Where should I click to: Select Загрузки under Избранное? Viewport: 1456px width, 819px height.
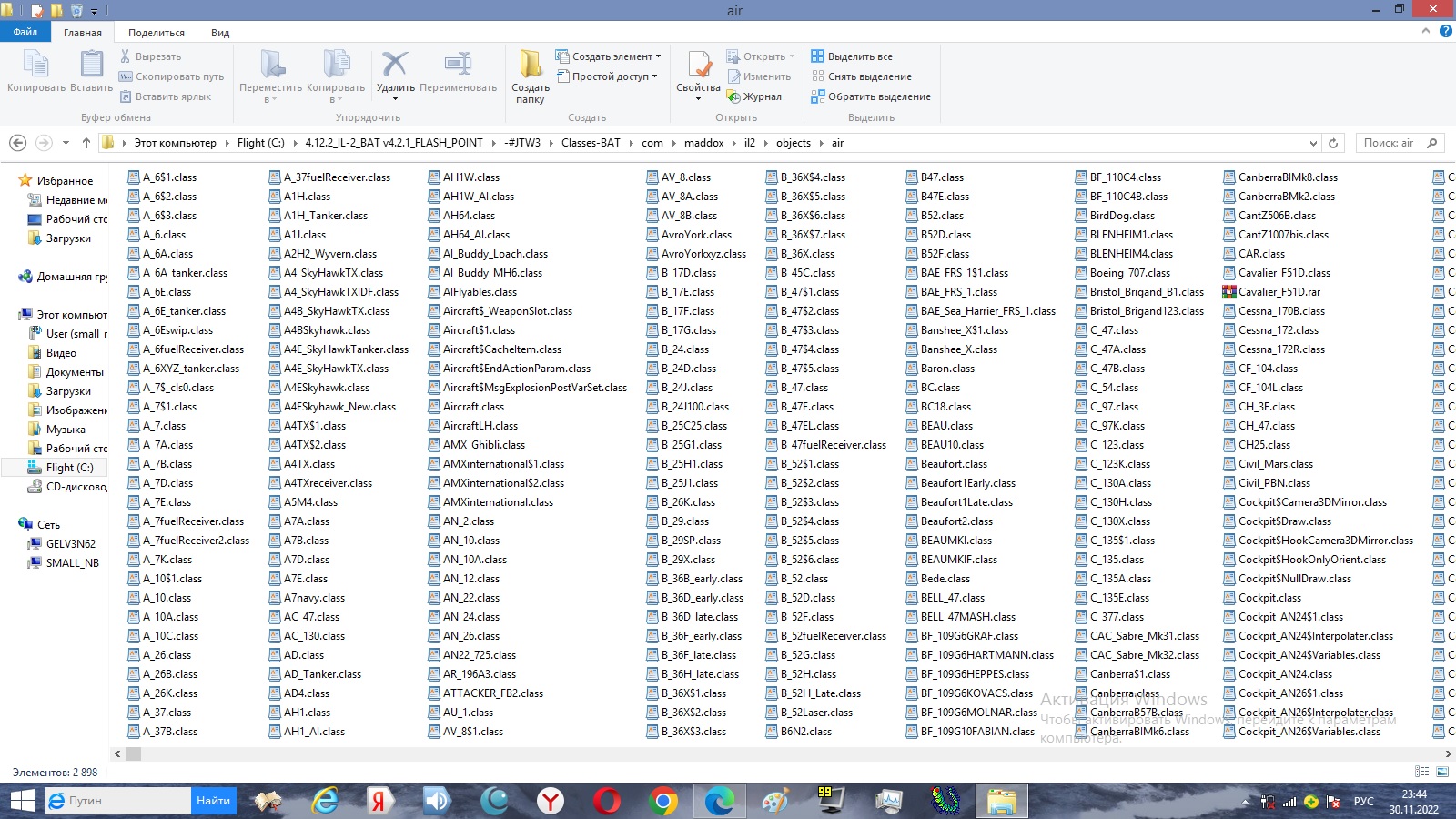tap(68, 238)
